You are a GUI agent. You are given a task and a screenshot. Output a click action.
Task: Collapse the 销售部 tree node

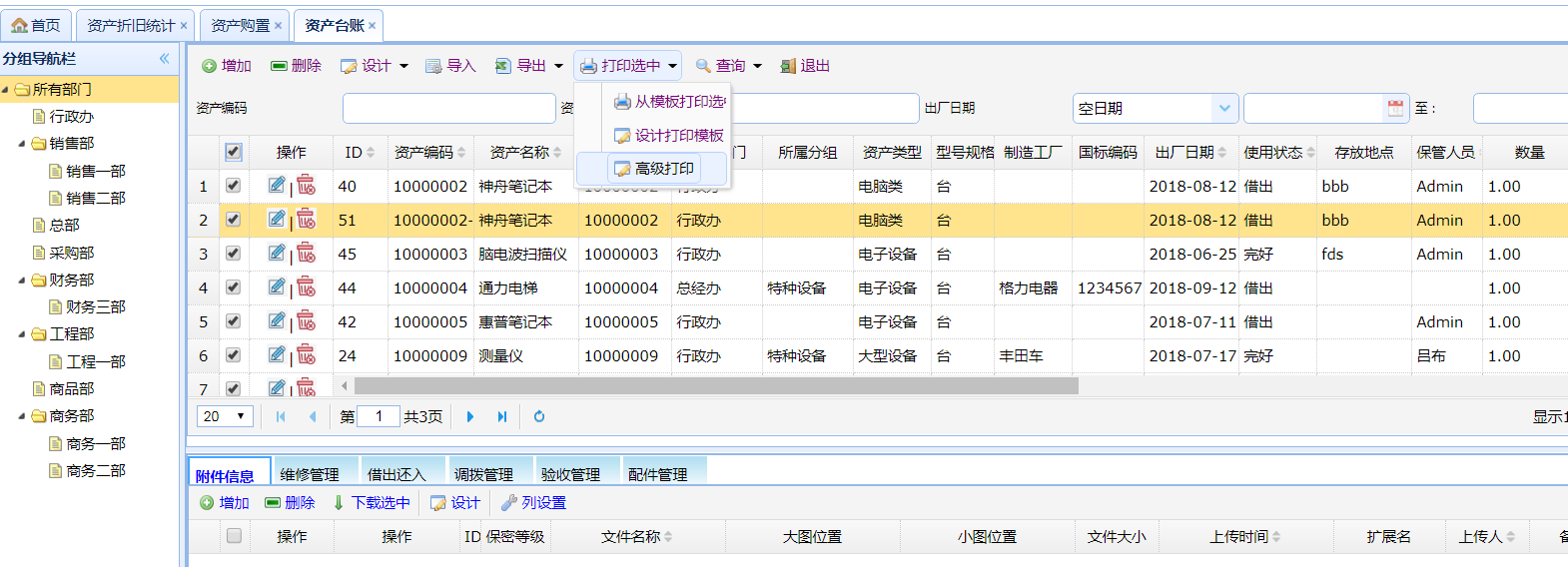coord(23,144)
